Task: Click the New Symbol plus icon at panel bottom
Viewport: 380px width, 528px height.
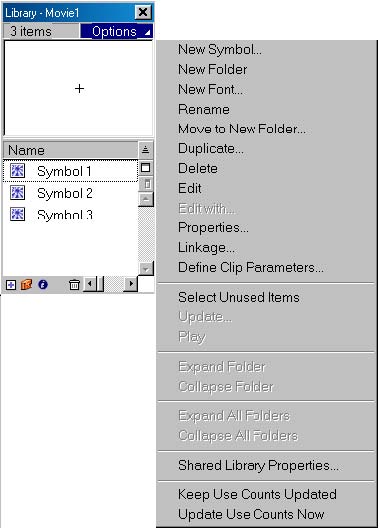Action: click(11, 285)
